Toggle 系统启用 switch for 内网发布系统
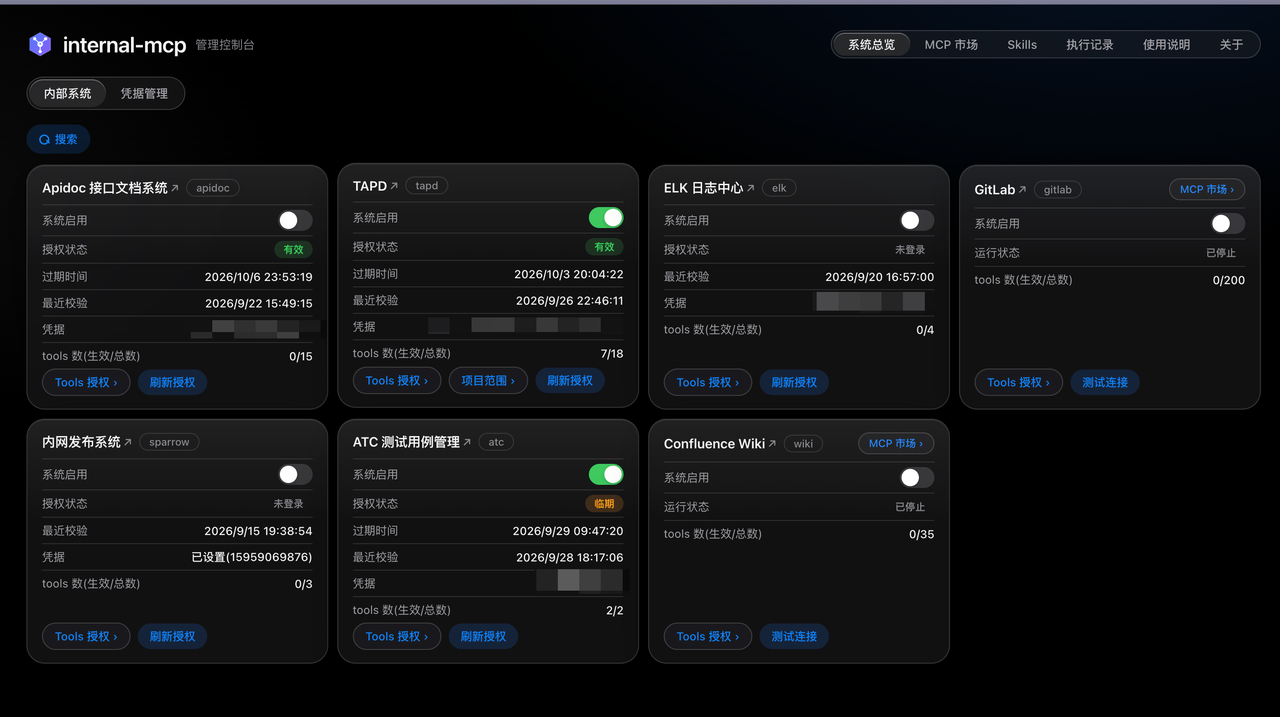The width and height of the screenshot is (1280, 717). (x=295, y=474)
